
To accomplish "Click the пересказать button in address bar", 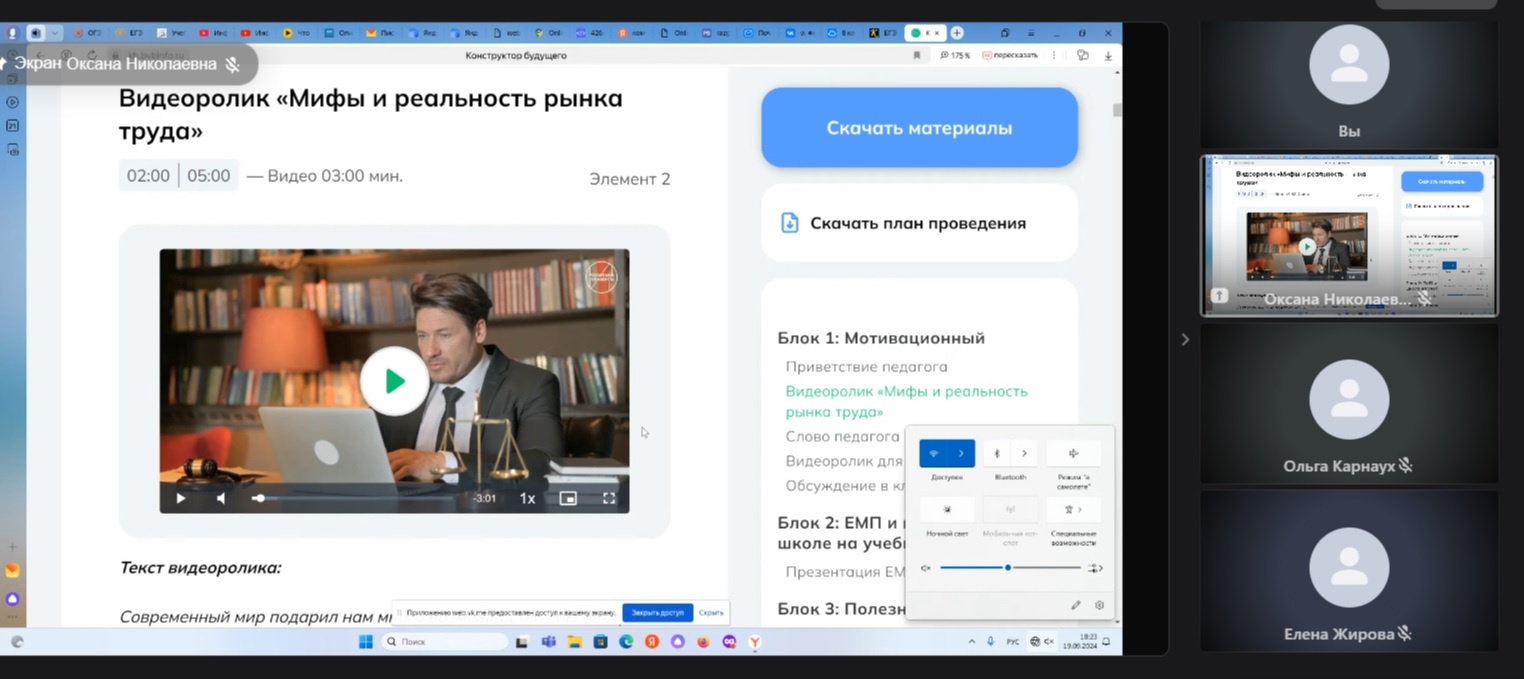I will 1011,55.
